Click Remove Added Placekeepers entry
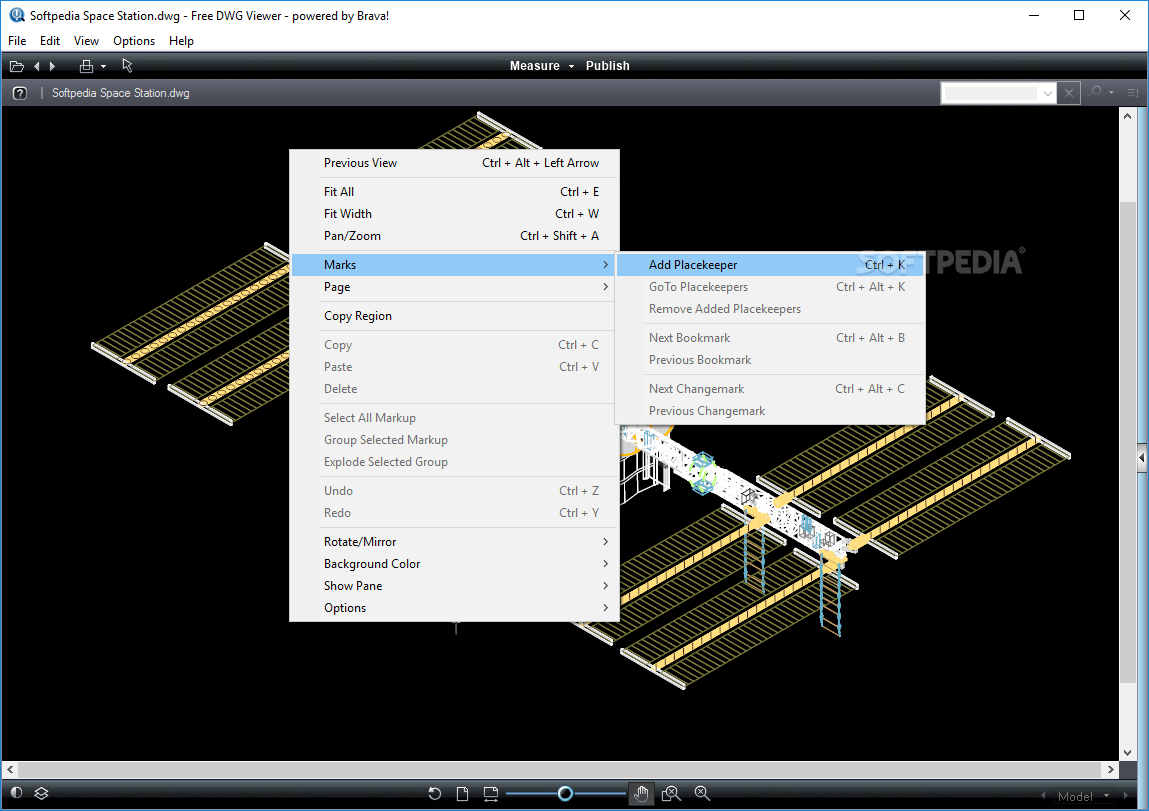 [x=769, y=308]
